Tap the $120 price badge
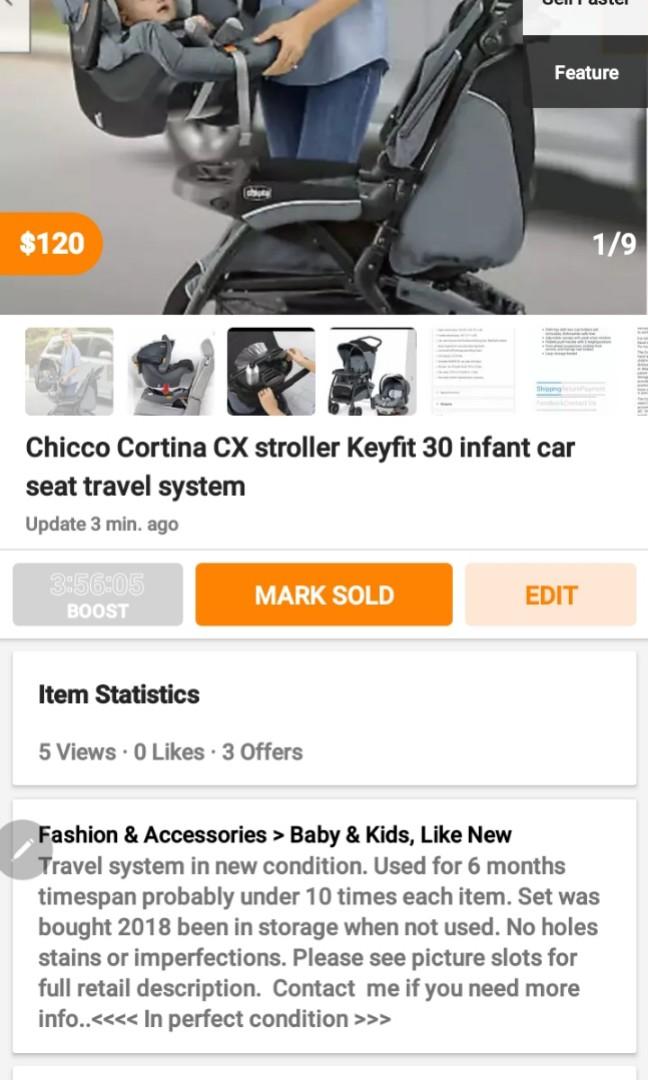Image resolution: width=648 pixels, height=1080 pixels. coord(51,244)
